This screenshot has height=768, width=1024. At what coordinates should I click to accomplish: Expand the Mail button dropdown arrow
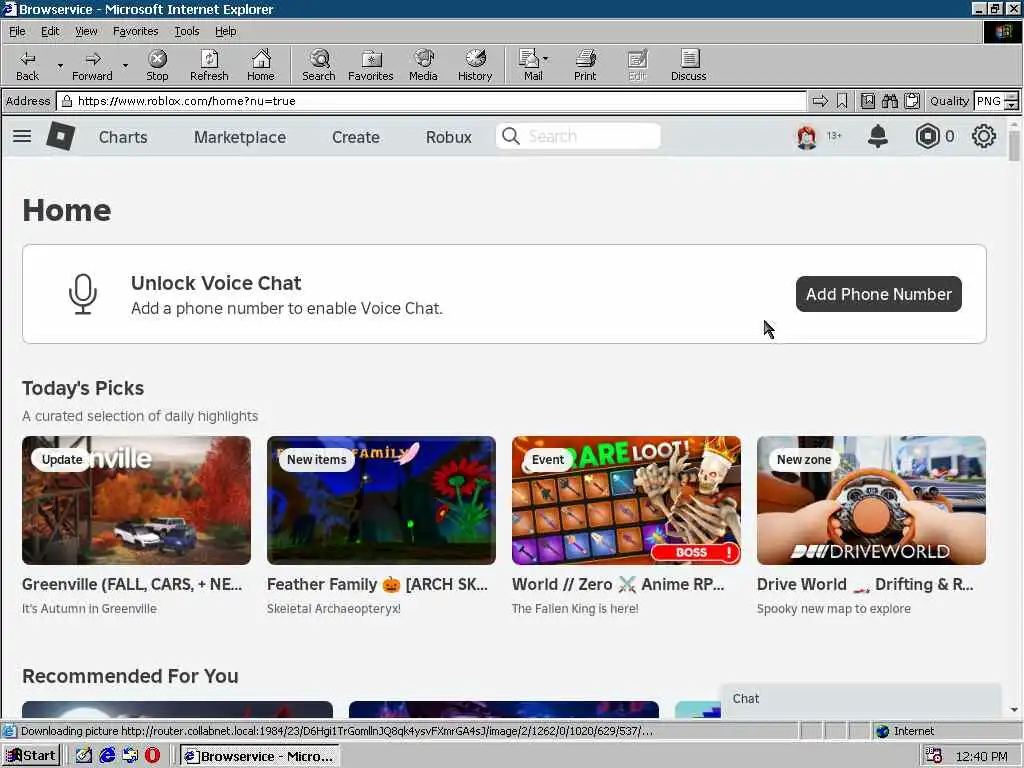click(x=545, y=59)
